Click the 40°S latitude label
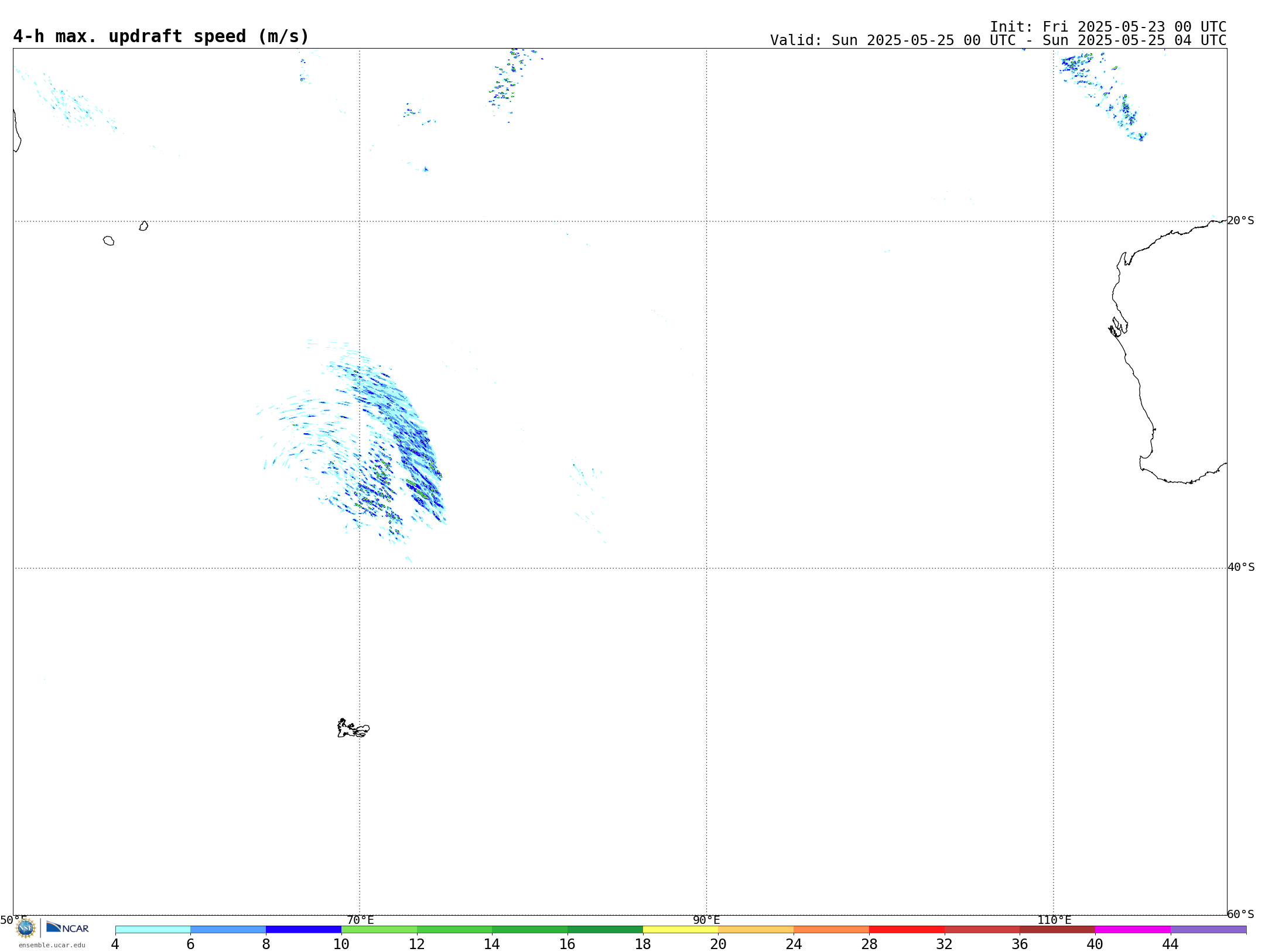The width and height of the screenshot is (1265, 952). [1241, 567]
